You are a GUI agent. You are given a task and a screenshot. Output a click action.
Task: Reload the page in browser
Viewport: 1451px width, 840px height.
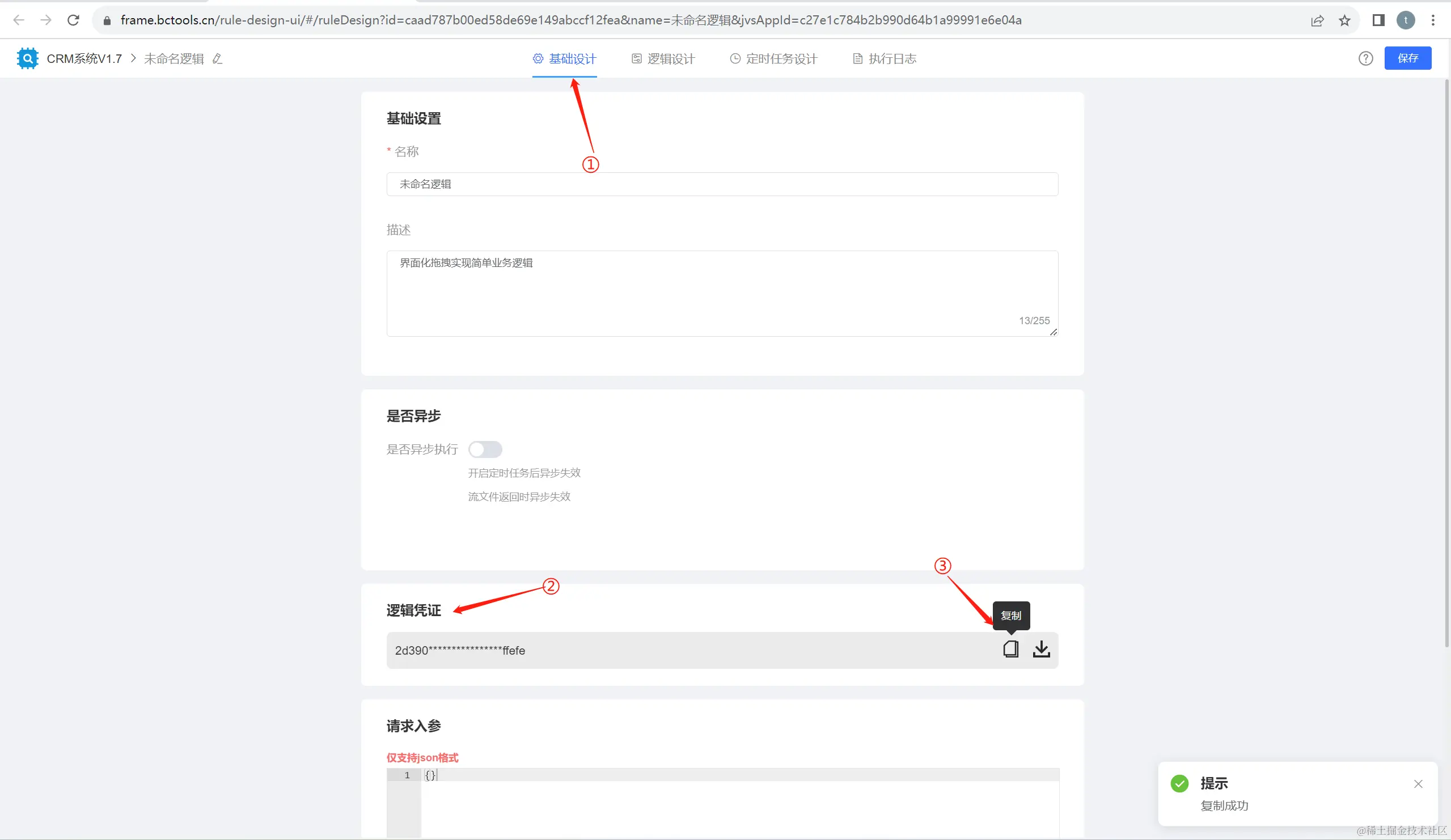click(x=73, y=20)
